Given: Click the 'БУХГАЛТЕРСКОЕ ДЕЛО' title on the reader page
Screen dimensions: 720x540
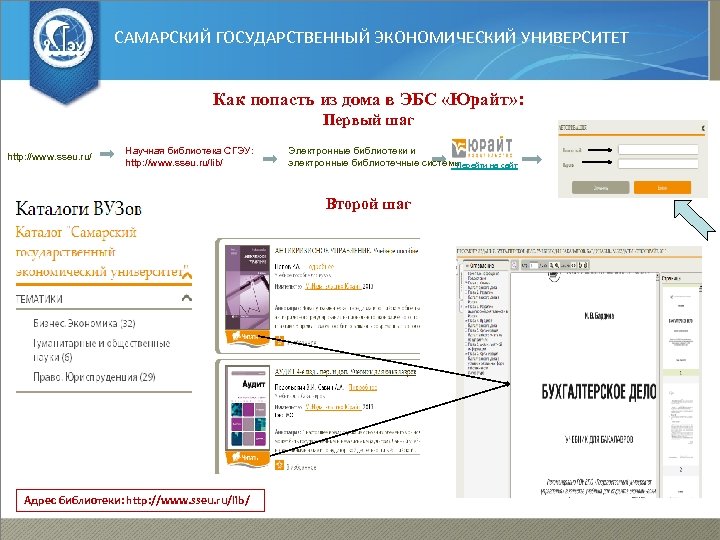Looking at the screenshot, I should tap(599, 392).
